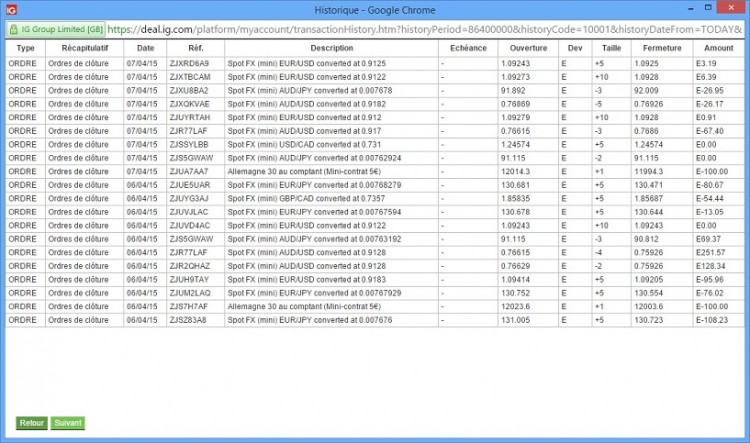Click the Récapitulatif column header

85,48
